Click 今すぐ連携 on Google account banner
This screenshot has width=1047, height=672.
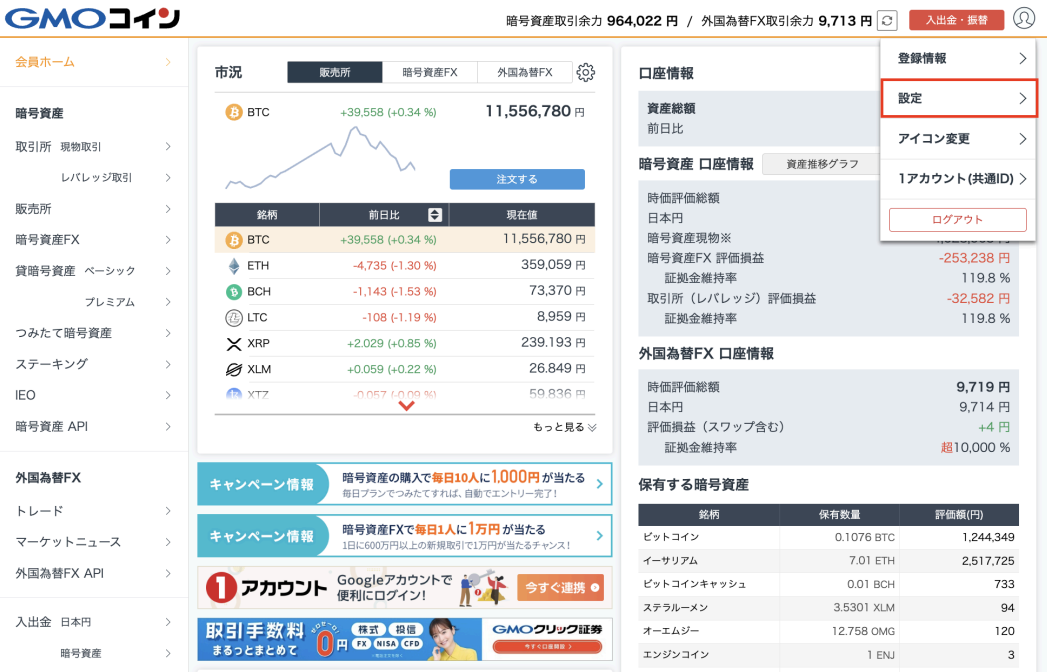[560, 588]
